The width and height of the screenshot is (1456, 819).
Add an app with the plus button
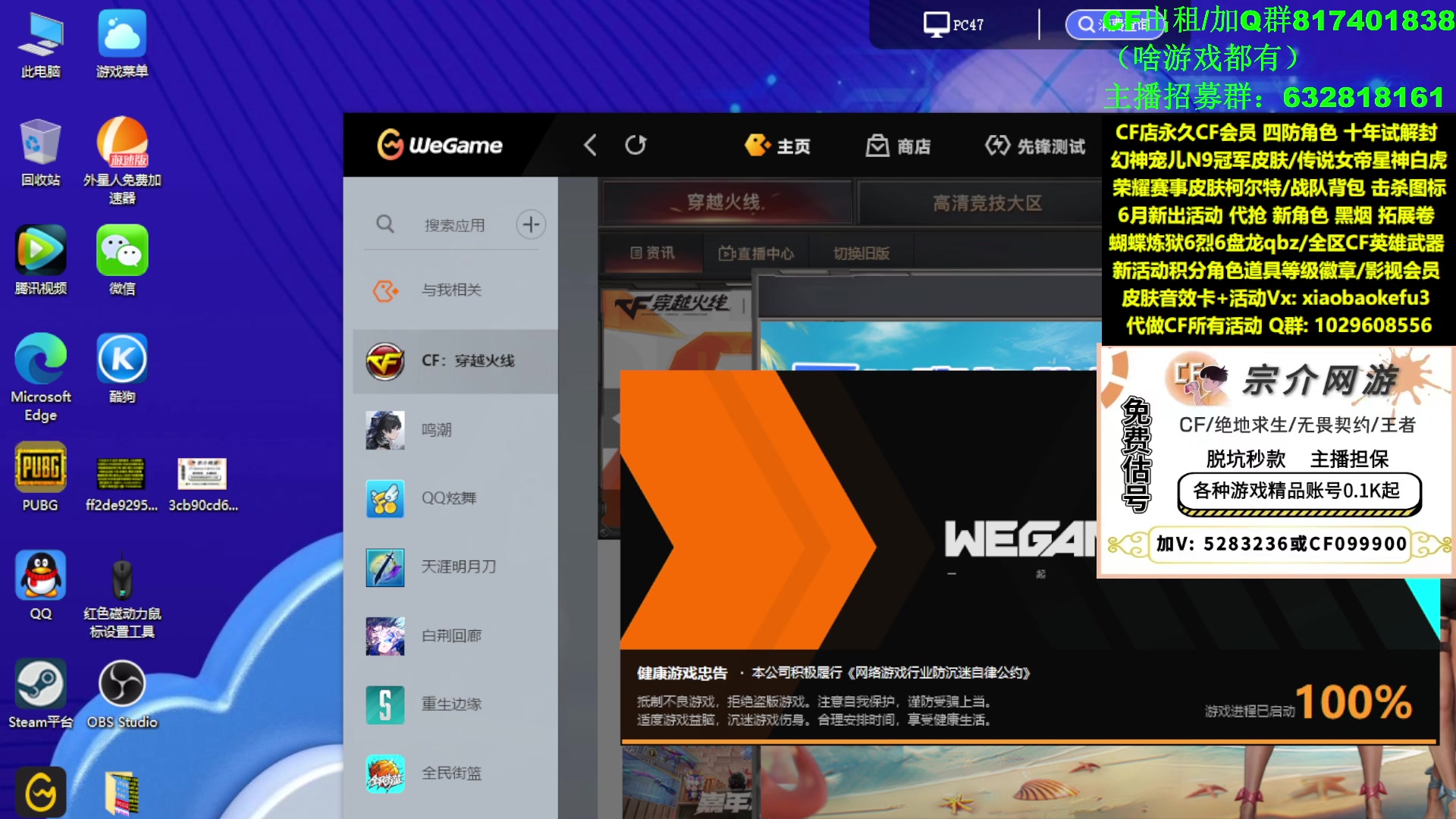pos(531,224)
